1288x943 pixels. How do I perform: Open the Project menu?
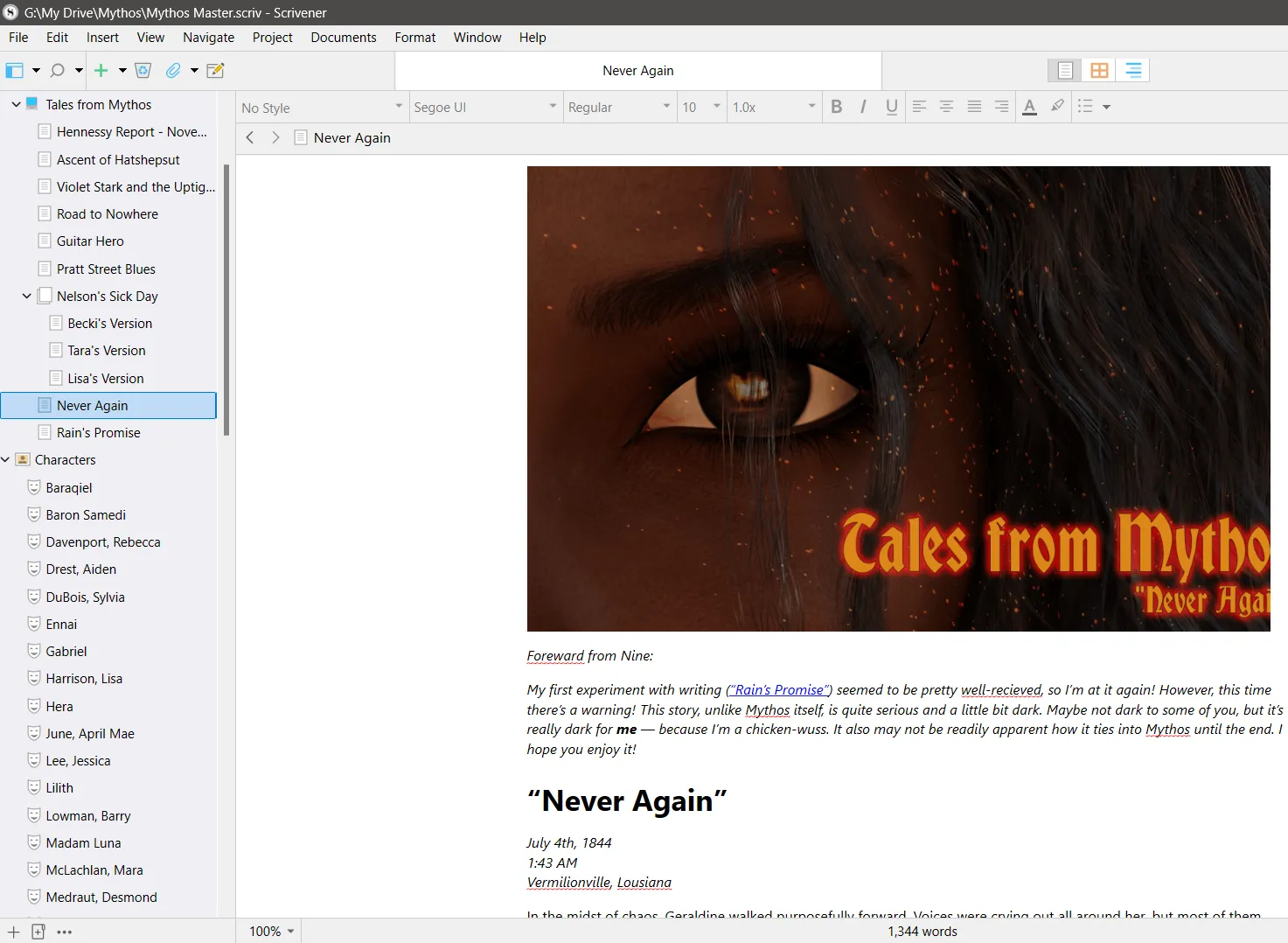(273, 38)
